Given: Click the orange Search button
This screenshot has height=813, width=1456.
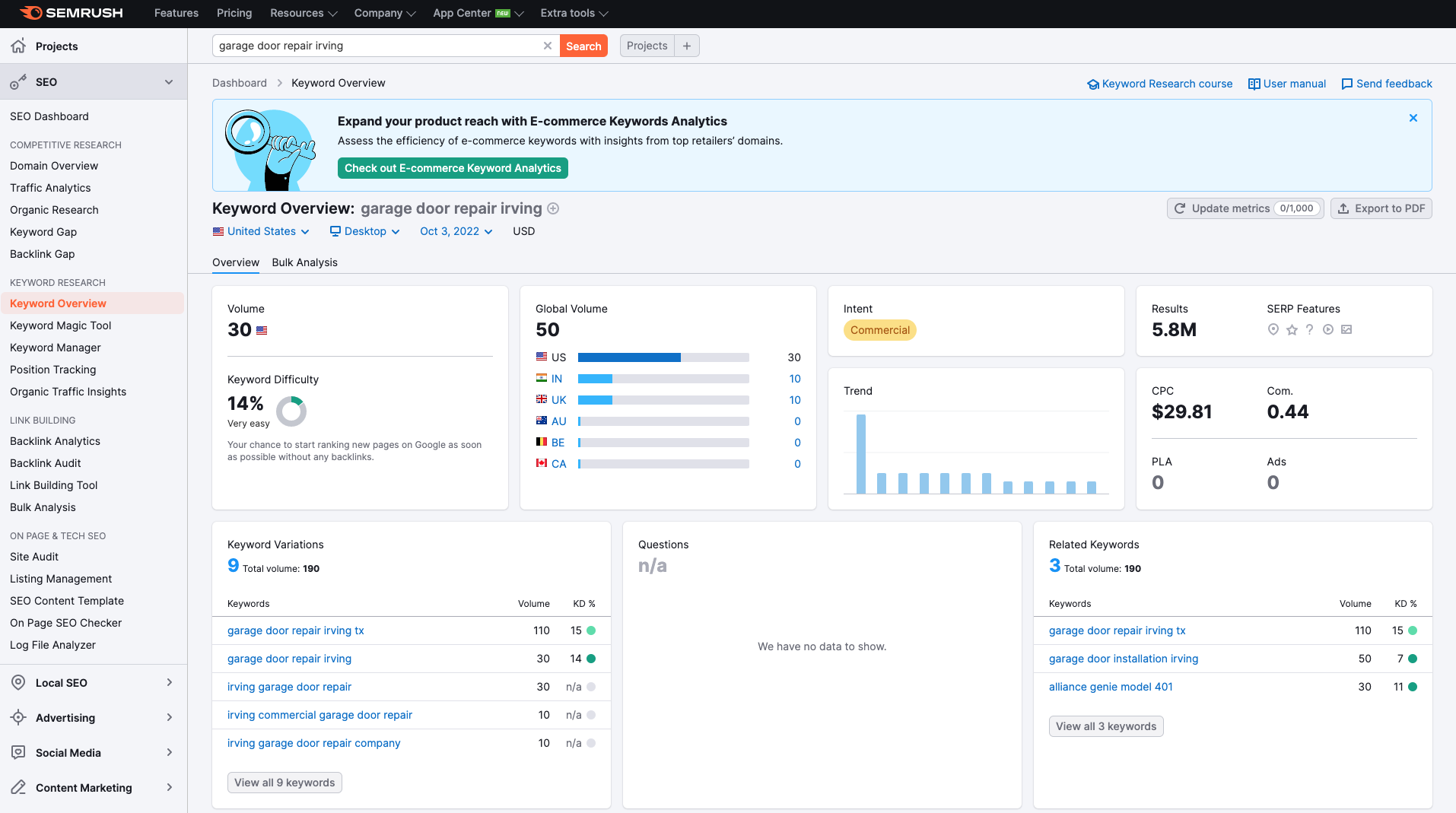Looking at the screenshot, I should [x=583, y=46].
